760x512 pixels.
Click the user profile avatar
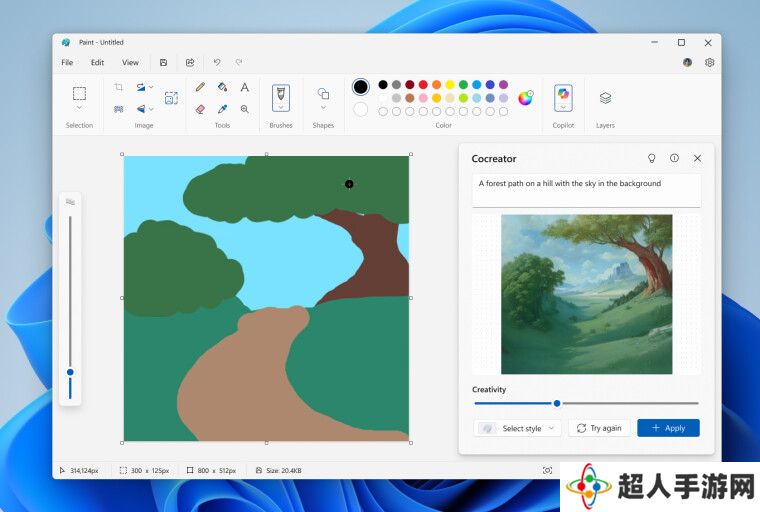(687, 62)
